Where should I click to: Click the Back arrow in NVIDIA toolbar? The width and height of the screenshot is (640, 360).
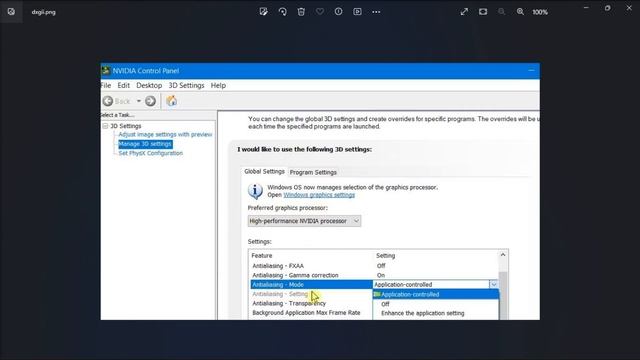coord(108,101)
